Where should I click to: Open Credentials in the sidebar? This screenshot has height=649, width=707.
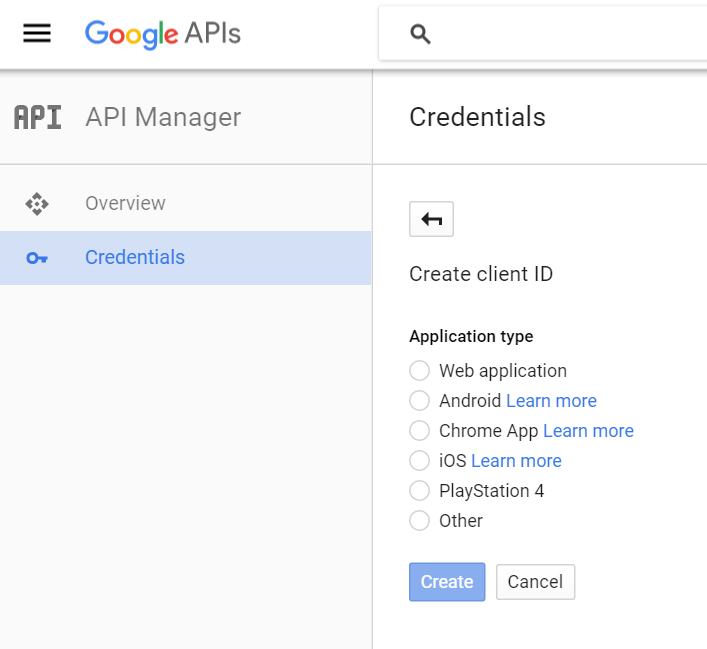click(185, 258)
